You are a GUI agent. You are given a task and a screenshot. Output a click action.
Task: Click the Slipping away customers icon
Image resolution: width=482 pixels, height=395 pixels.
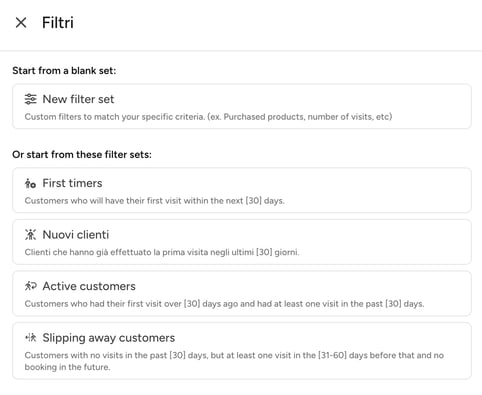(30, 338)
